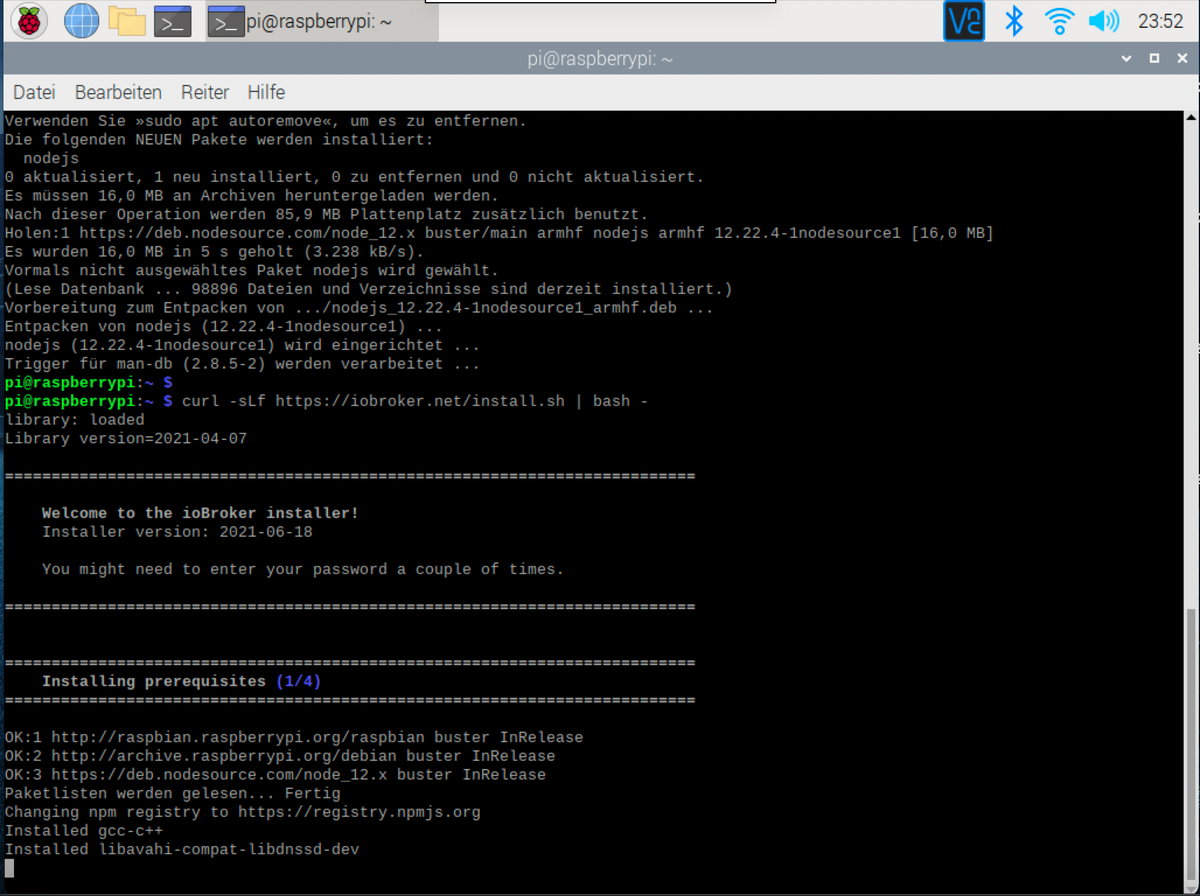Open the Reiter menu
The width and height of the screenshot is (1200, 896).
coord(205,92)
